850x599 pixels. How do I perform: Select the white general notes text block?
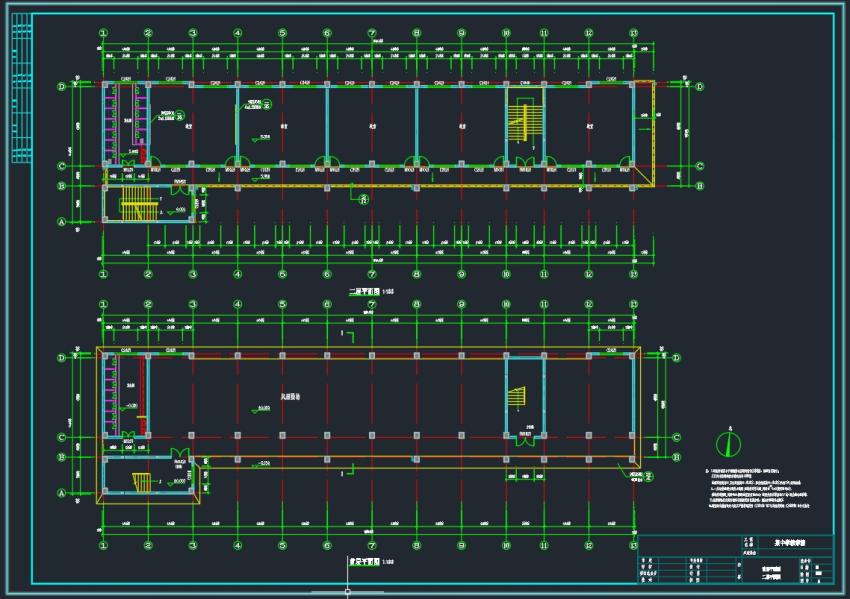click(x=758, y=489)
